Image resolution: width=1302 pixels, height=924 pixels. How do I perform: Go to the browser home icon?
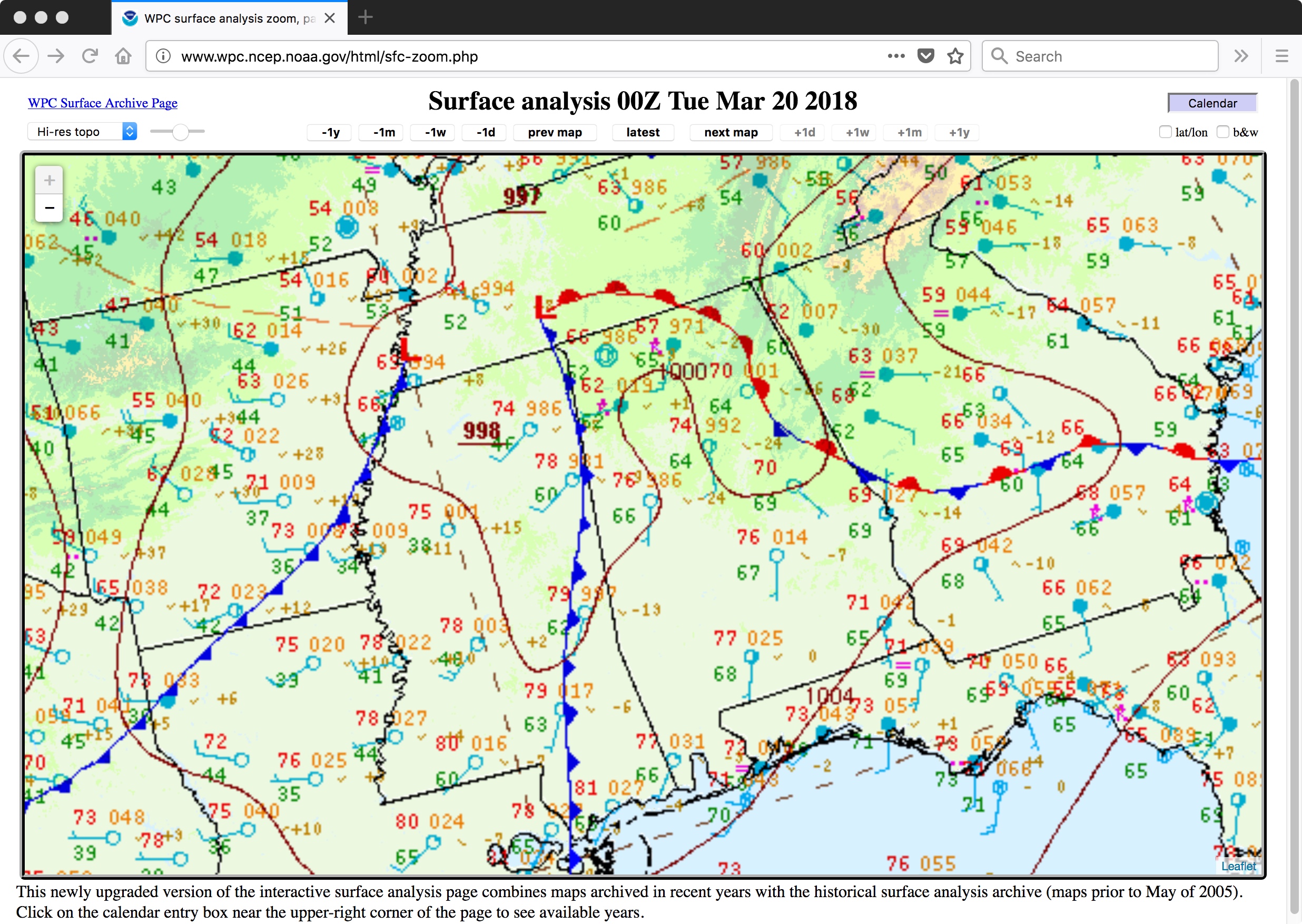(x=123, y=56)
